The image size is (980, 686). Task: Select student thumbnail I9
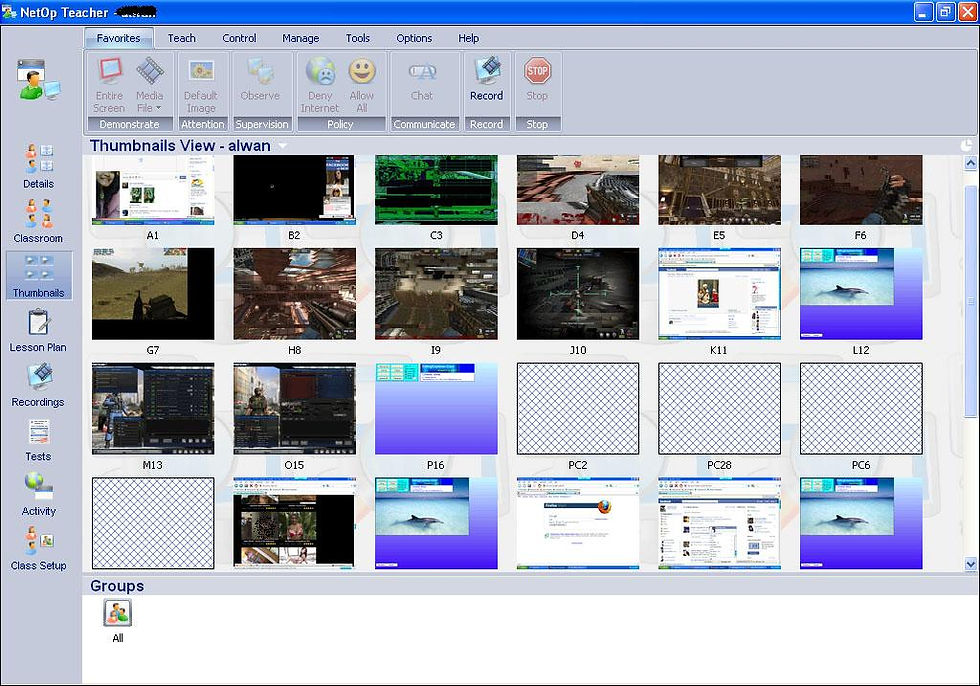pos(436,294)
